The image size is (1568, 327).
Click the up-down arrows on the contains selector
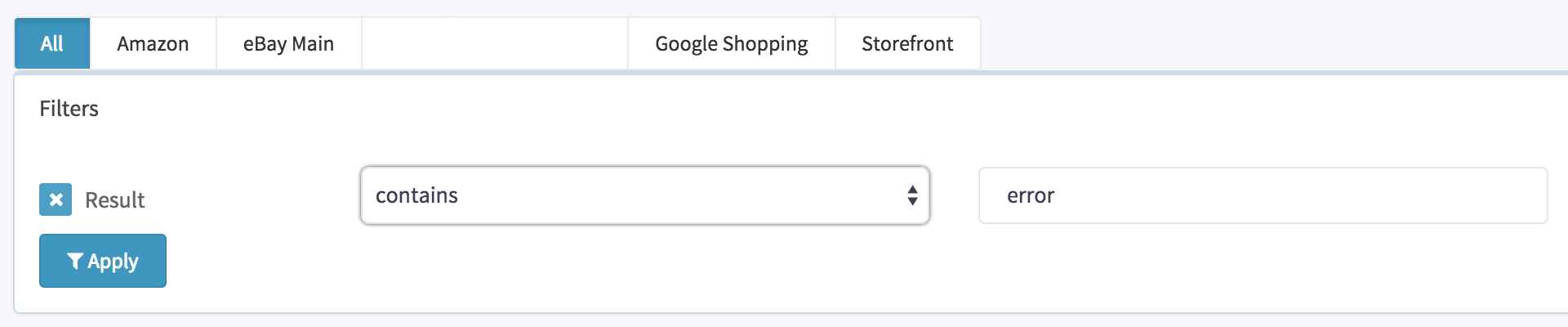pos(912,195)
